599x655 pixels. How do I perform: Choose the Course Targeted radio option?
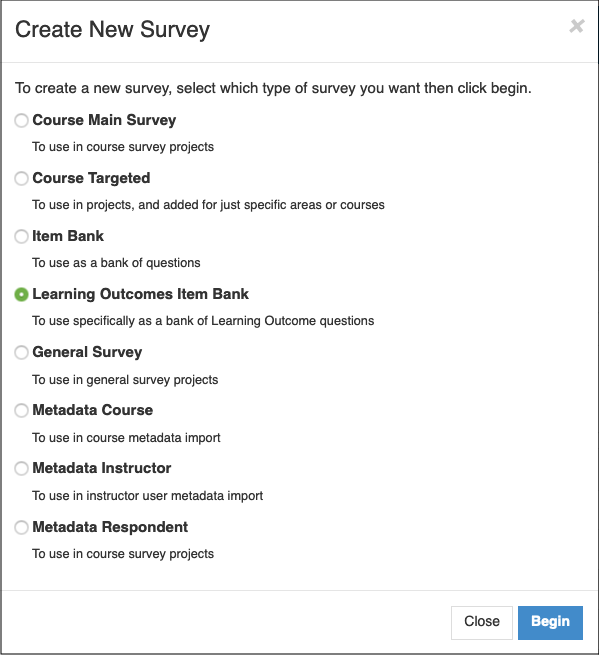point(21,178)
